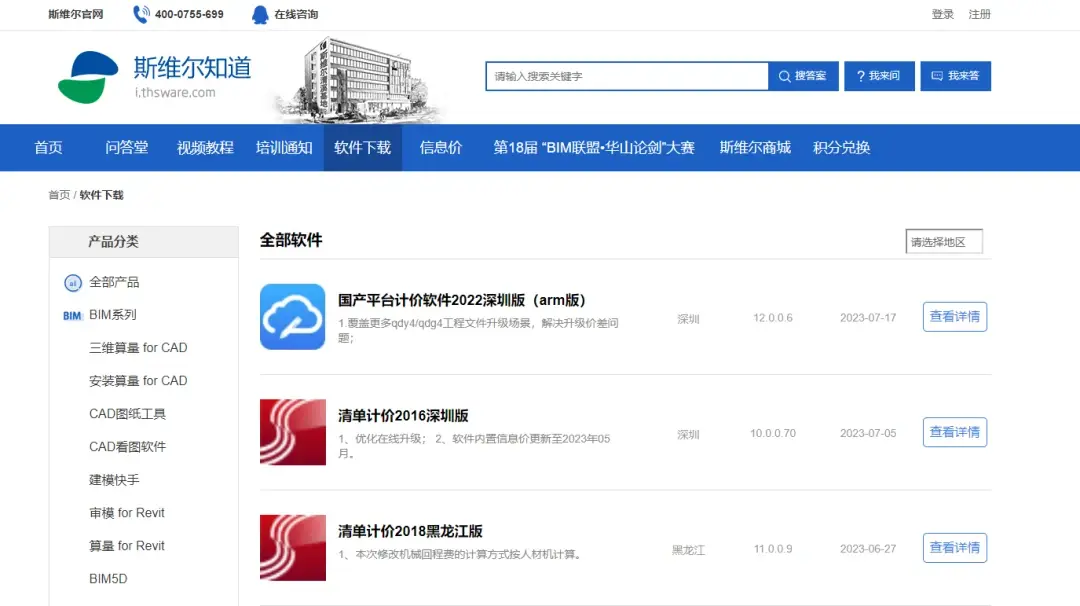
Task: Open the blue cloud software icon
Action: (293, 317)
